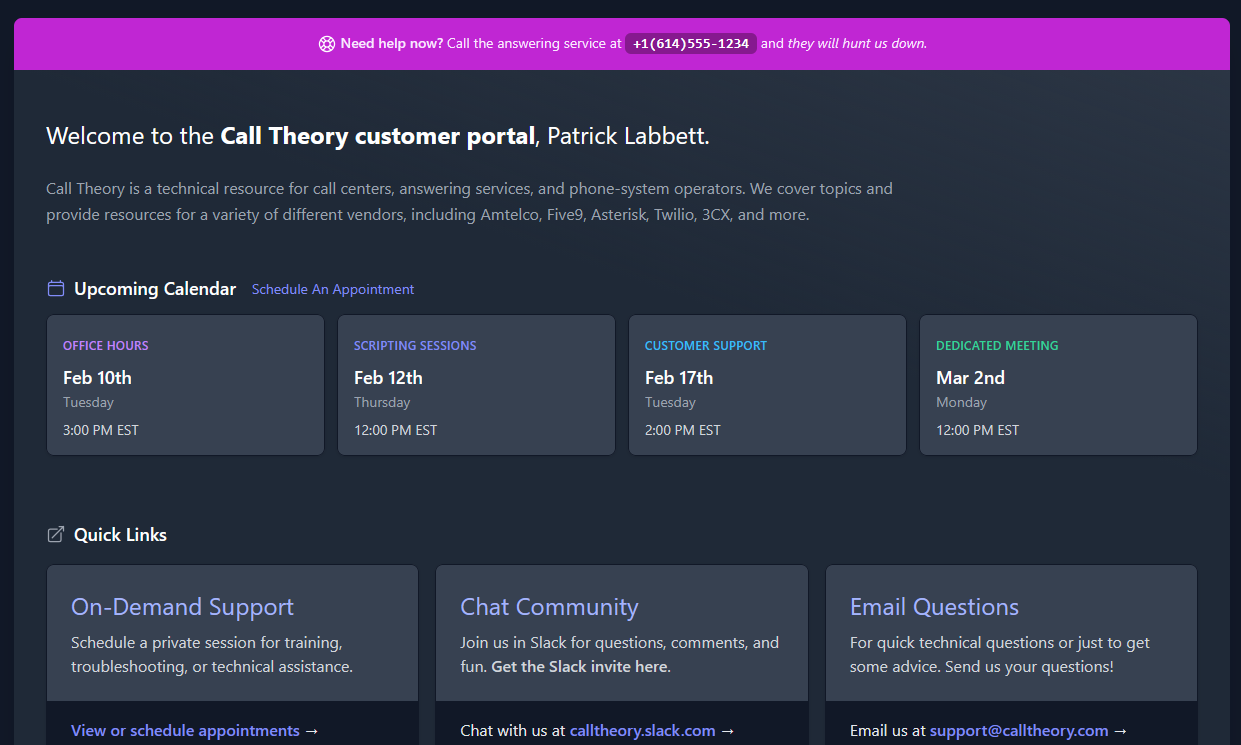Image resolution: width=1241 pixels, height=745 pixels.
Task: Click the lifebuoy help icon in banner
Action: [327, 44]
